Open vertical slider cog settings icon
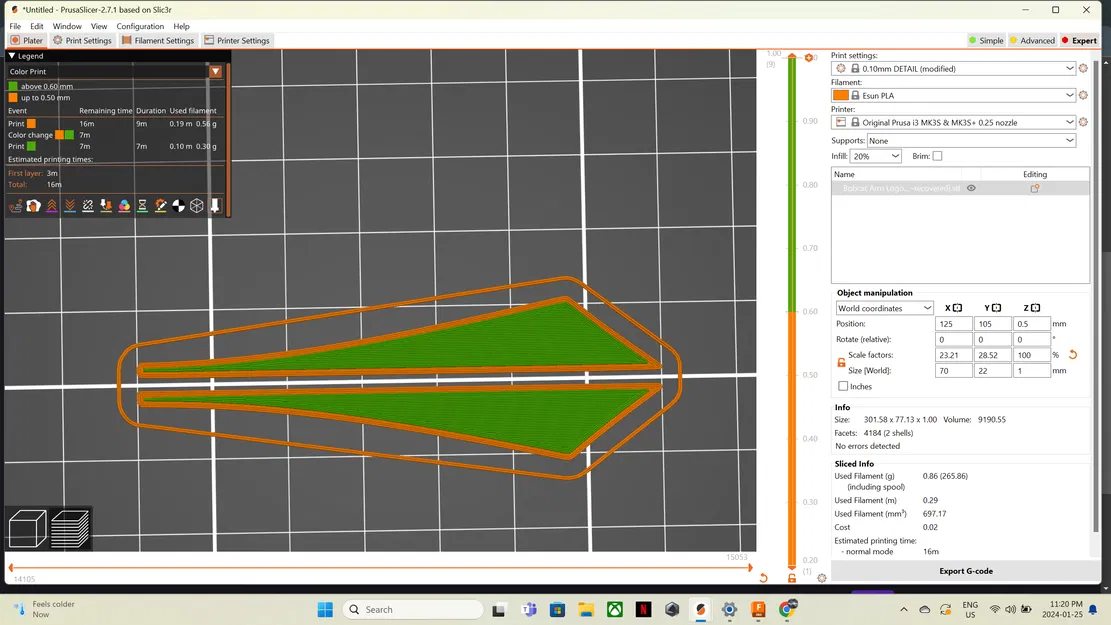1111x625 pixels. pyautogui.click(x=822, y=578)
